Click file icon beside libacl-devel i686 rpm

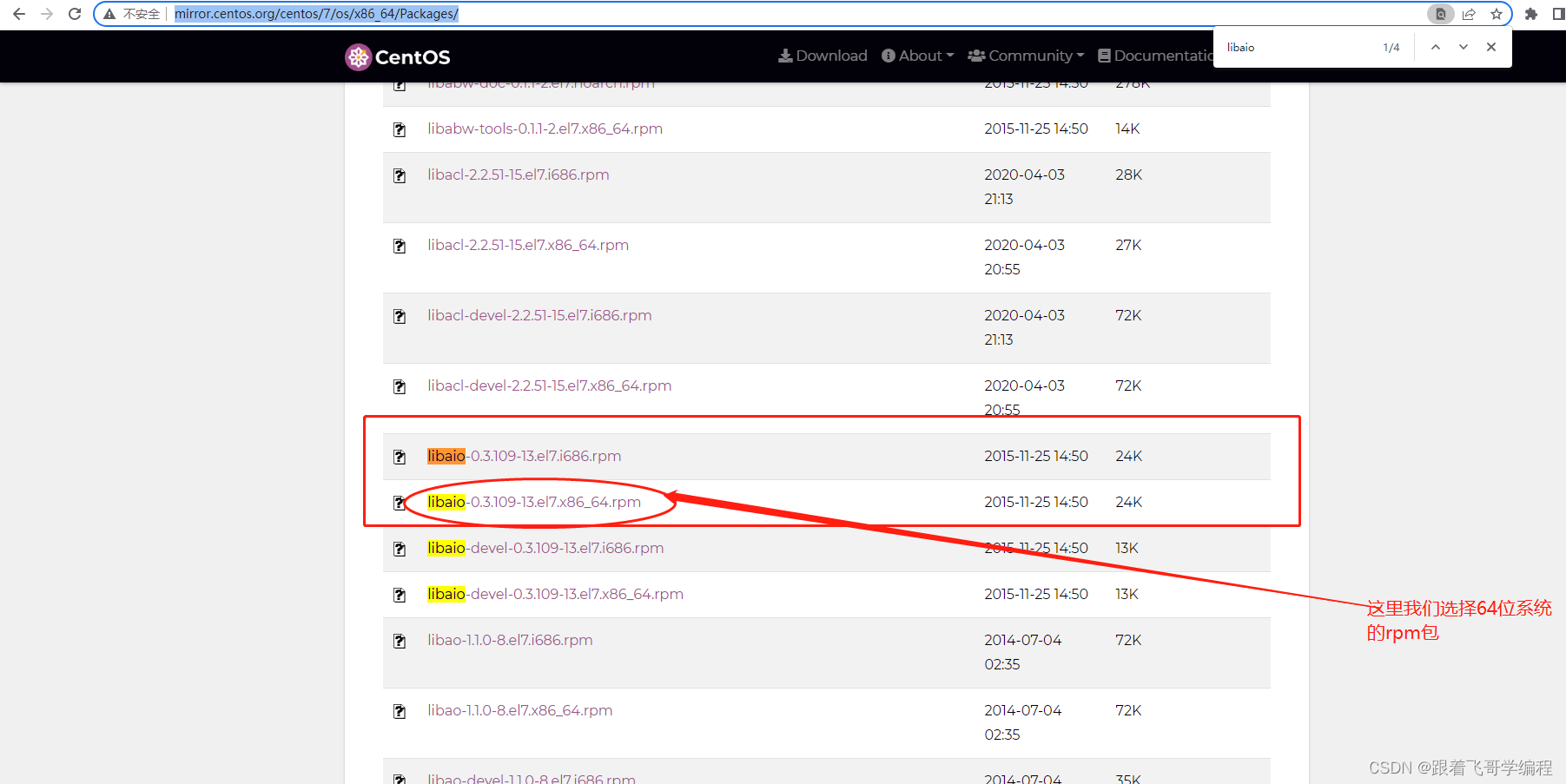pyautogui.click(x=400, y=316)
